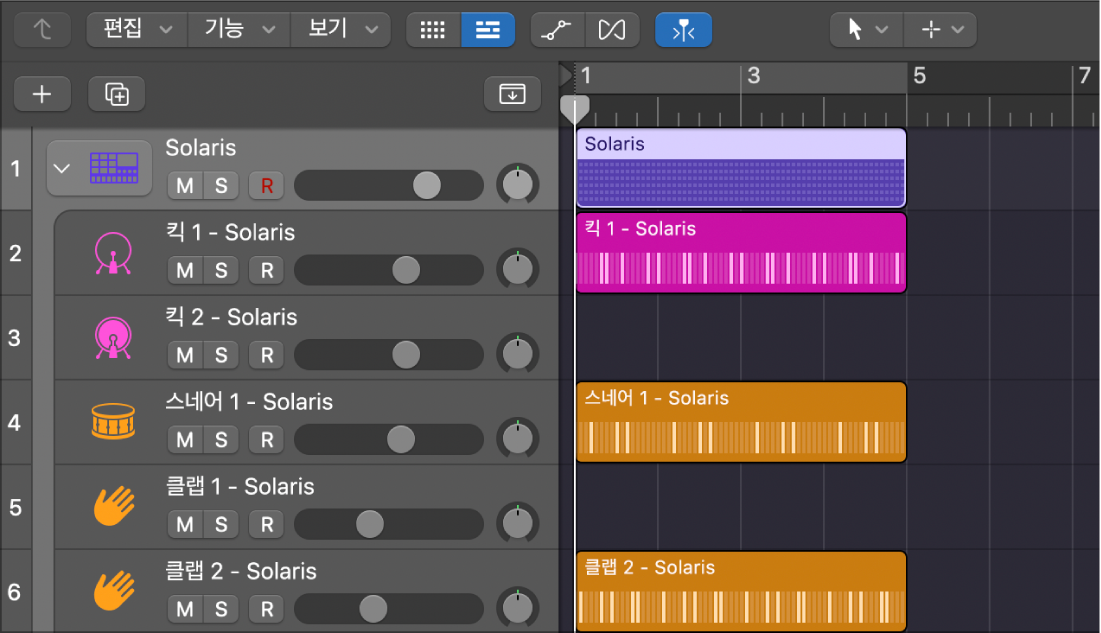This screenshot has height=633, width=1101.
Task: Select the step grid view icon in toolbar
Action: 432,29
